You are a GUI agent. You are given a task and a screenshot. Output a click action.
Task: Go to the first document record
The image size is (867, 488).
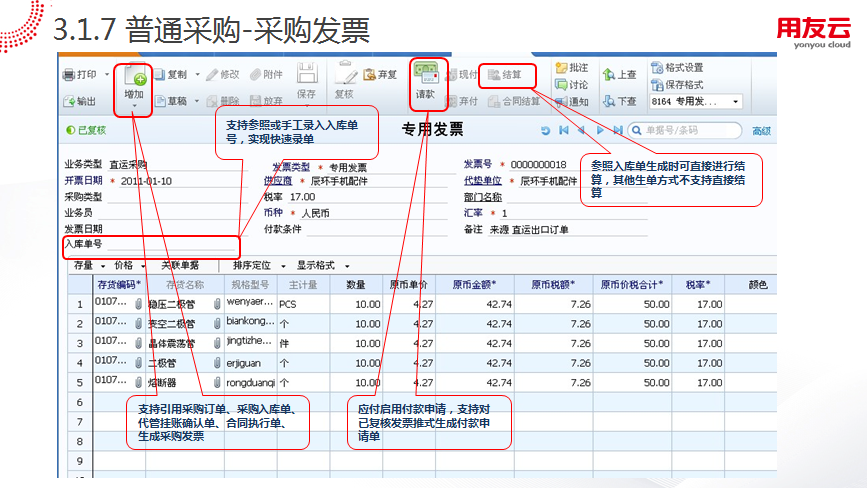click(564, 130)
